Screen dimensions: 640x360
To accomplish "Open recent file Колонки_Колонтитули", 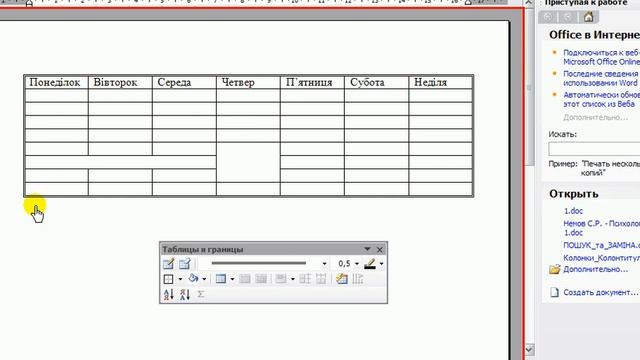I will click(x=602, y=258).
